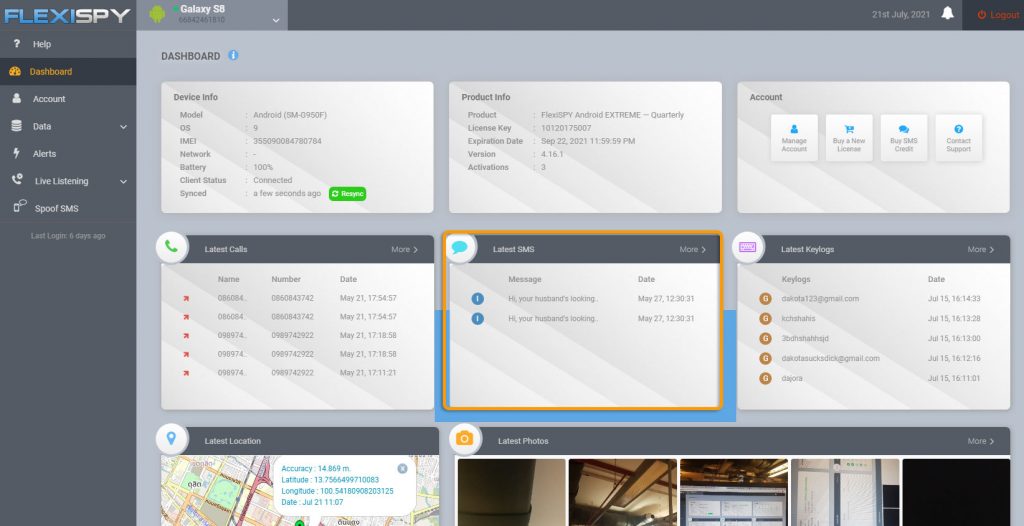Click the Live Listening phone icon
This screenshot has height=526, width=1024.
click(17, 180)
